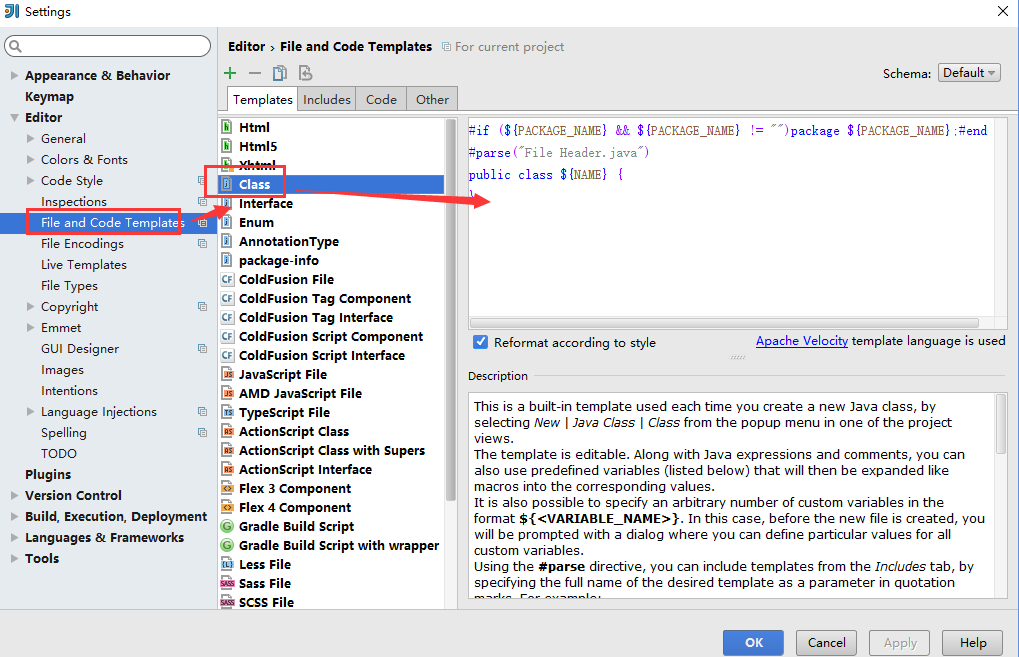
Task: Expand the Copyright arrow
Action: pos(31,307)
